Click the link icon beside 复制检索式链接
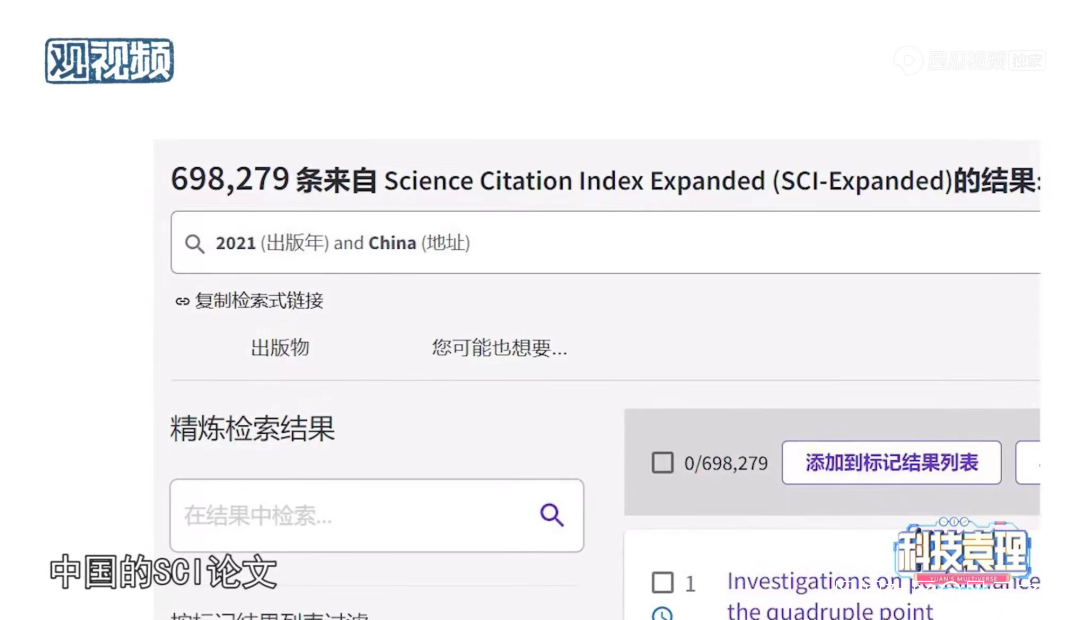This screenshot has width=1080, height=620. coord(182,301)
